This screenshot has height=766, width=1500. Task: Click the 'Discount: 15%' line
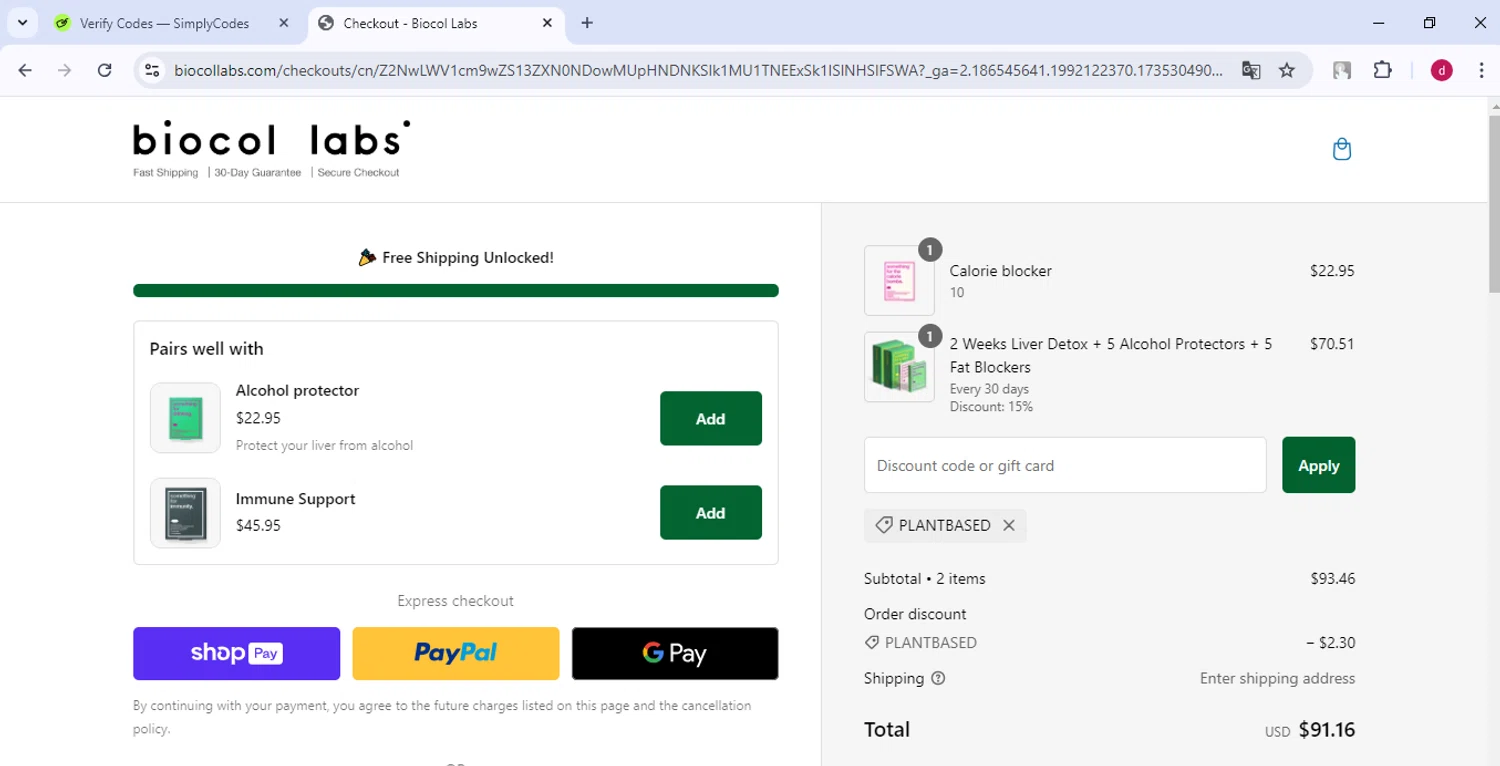tap(991, 407)
